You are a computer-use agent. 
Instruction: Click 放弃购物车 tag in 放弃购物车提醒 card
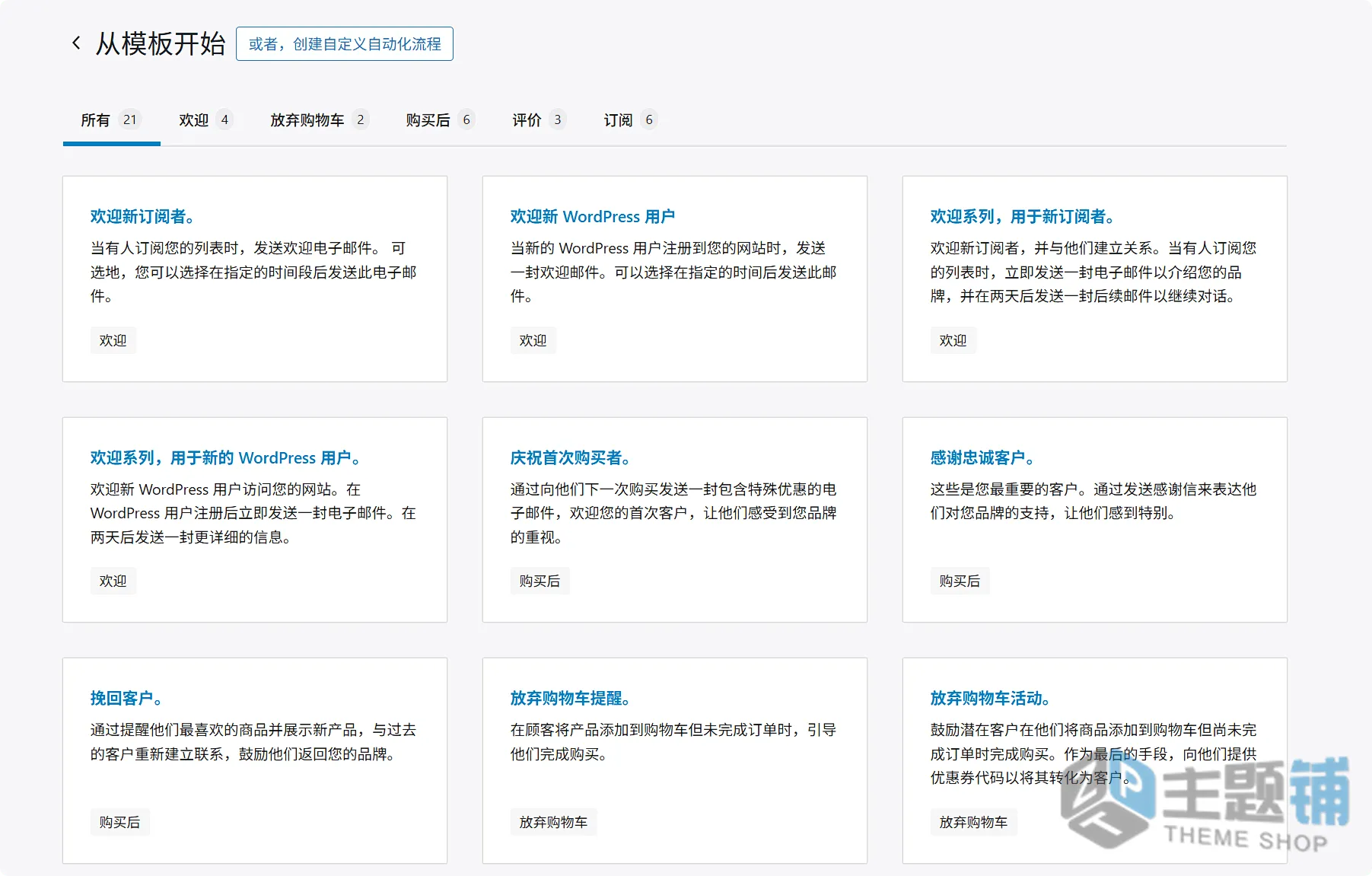point(554,822)
